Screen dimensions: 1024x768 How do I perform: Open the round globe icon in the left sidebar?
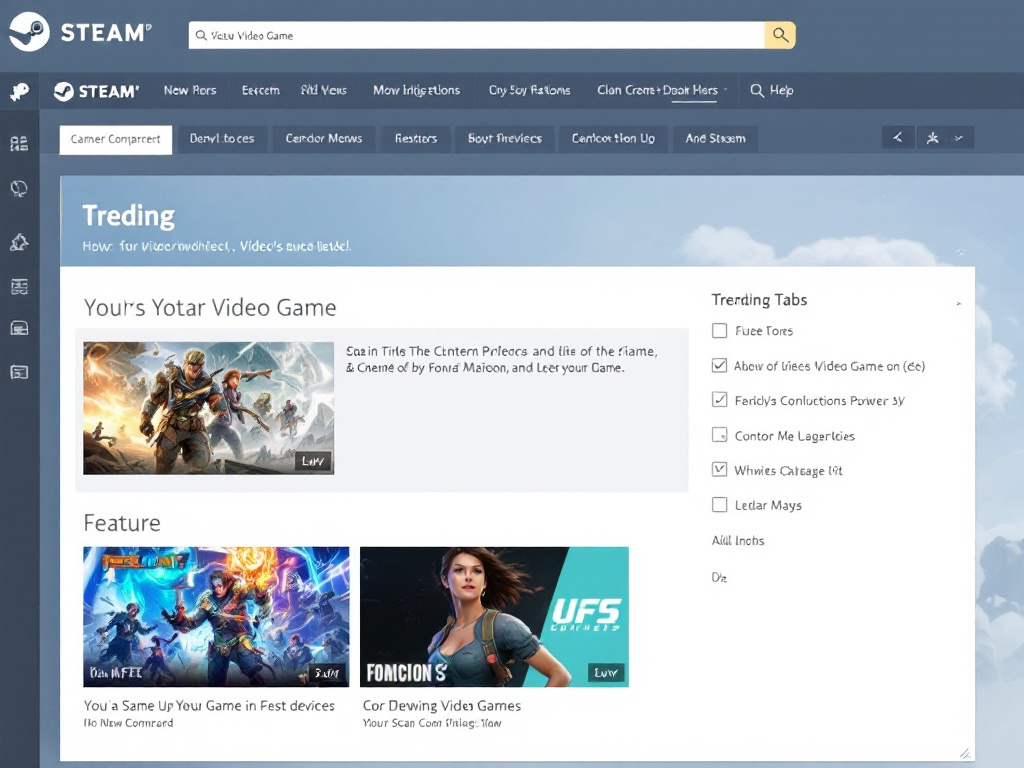pyautogui.click(x=19, y=189)
